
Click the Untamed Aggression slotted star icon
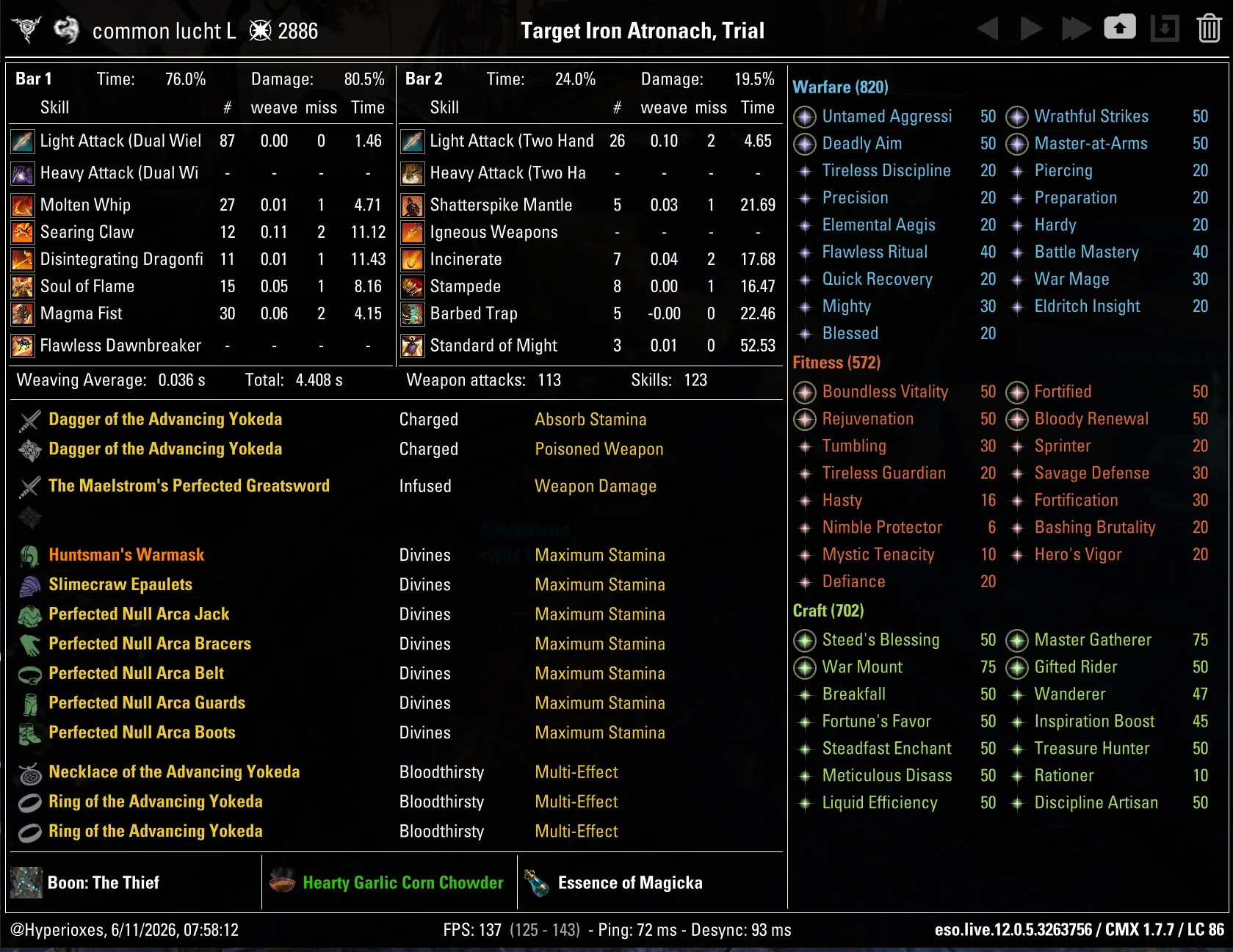[805, 117]
